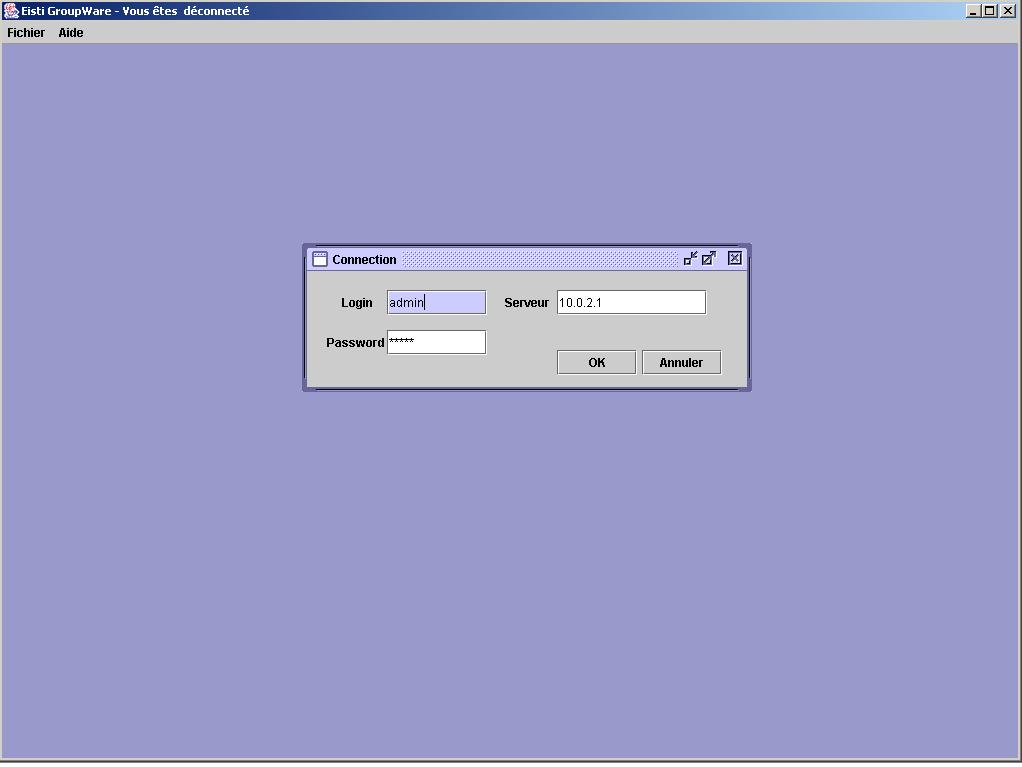Maximize the Eisti GroupWare main window

[x=990, y=11]
